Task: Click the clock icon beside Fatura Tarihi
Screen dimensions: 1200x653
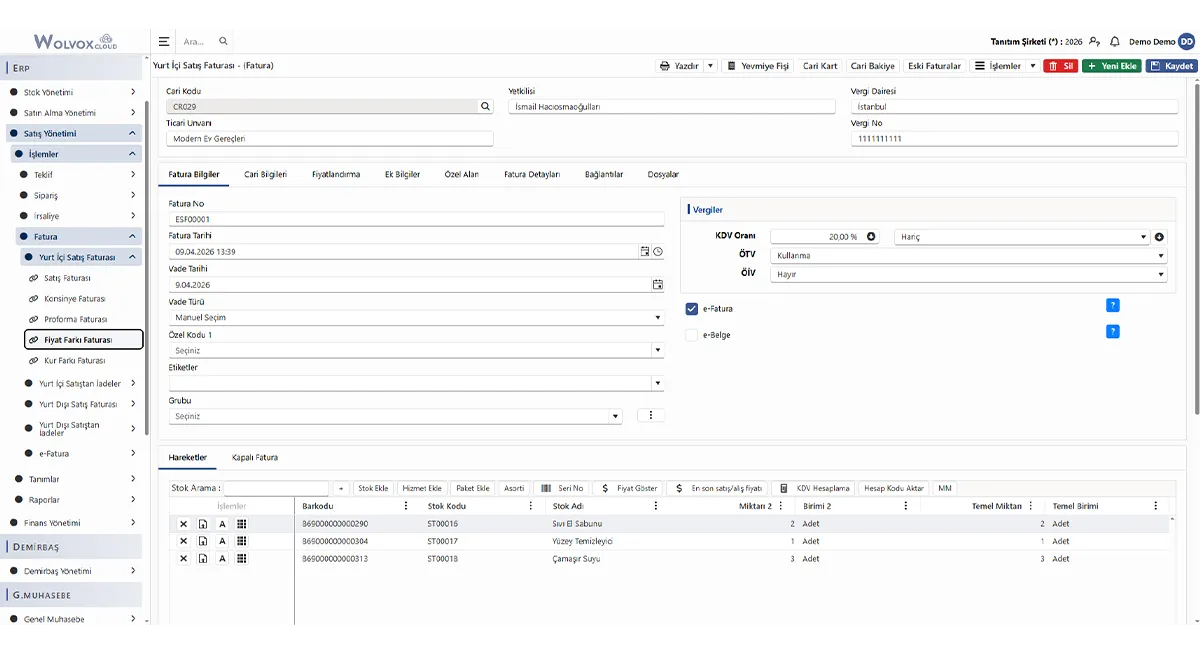Action: (x=658, y=252)
